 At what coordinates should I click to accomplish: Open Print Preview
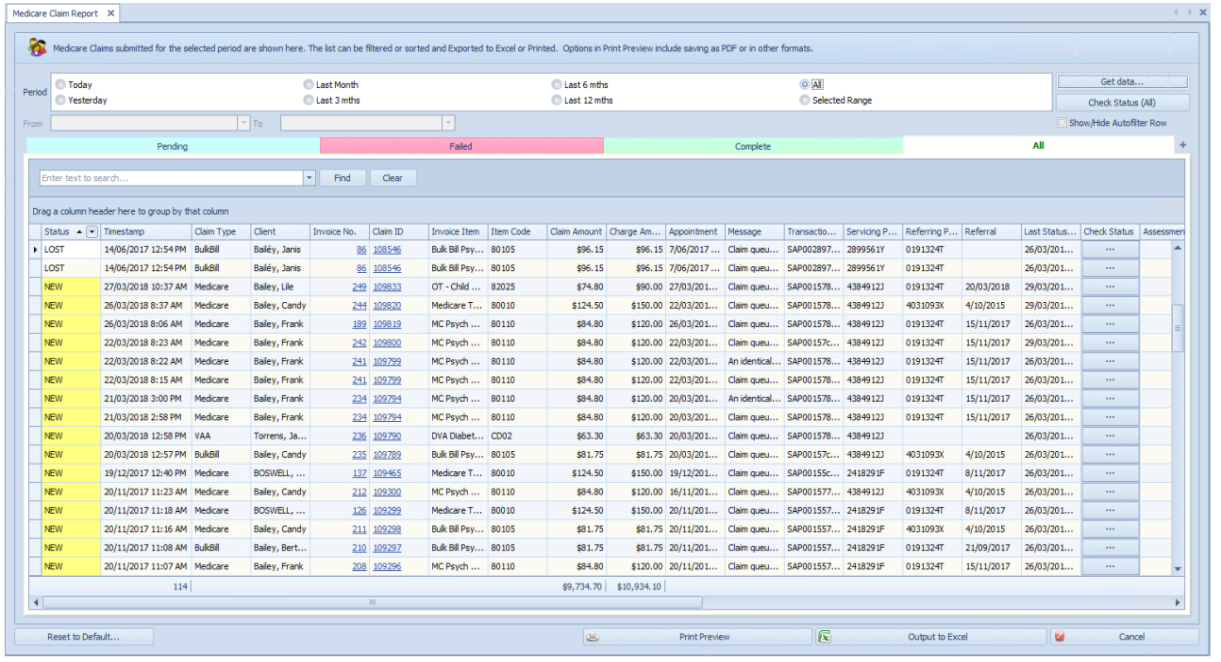(697, 637)
